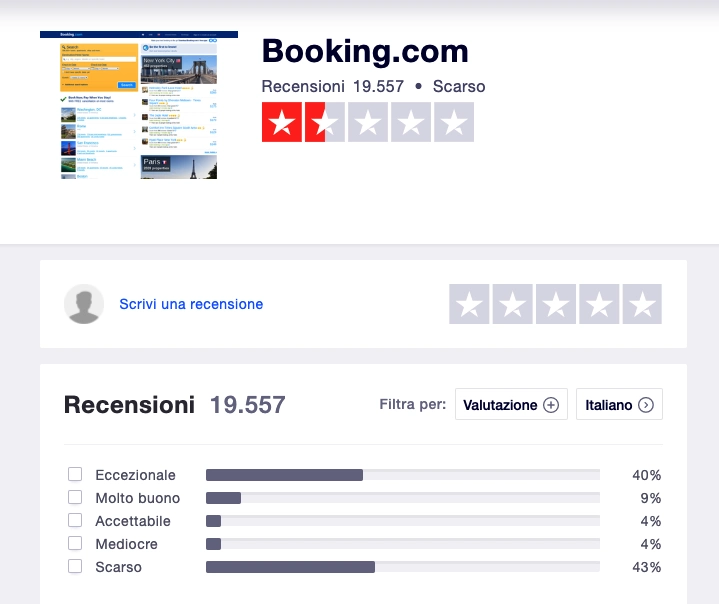Check the Mediocre filter checkbox
Screen dimensions: 719x604
click(x=75, y=543)
